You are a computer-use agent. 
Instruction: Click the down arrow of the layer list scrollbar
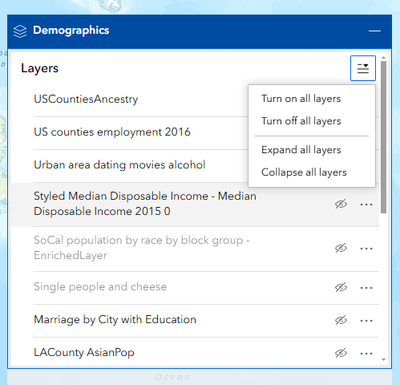pyautogui.click(x=384, y=360)
